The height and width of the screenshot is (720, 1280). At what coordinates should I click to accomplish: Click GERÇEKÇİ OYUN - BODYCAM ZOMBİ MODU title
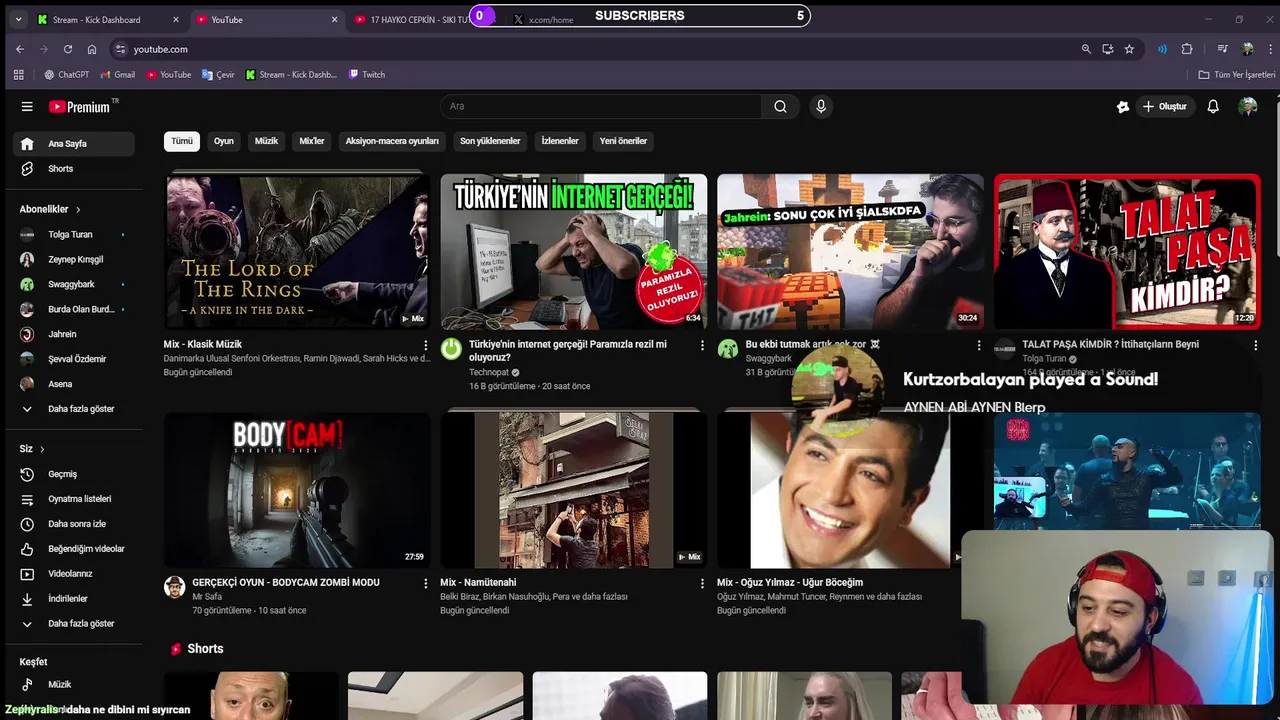(x=286, y=582)
